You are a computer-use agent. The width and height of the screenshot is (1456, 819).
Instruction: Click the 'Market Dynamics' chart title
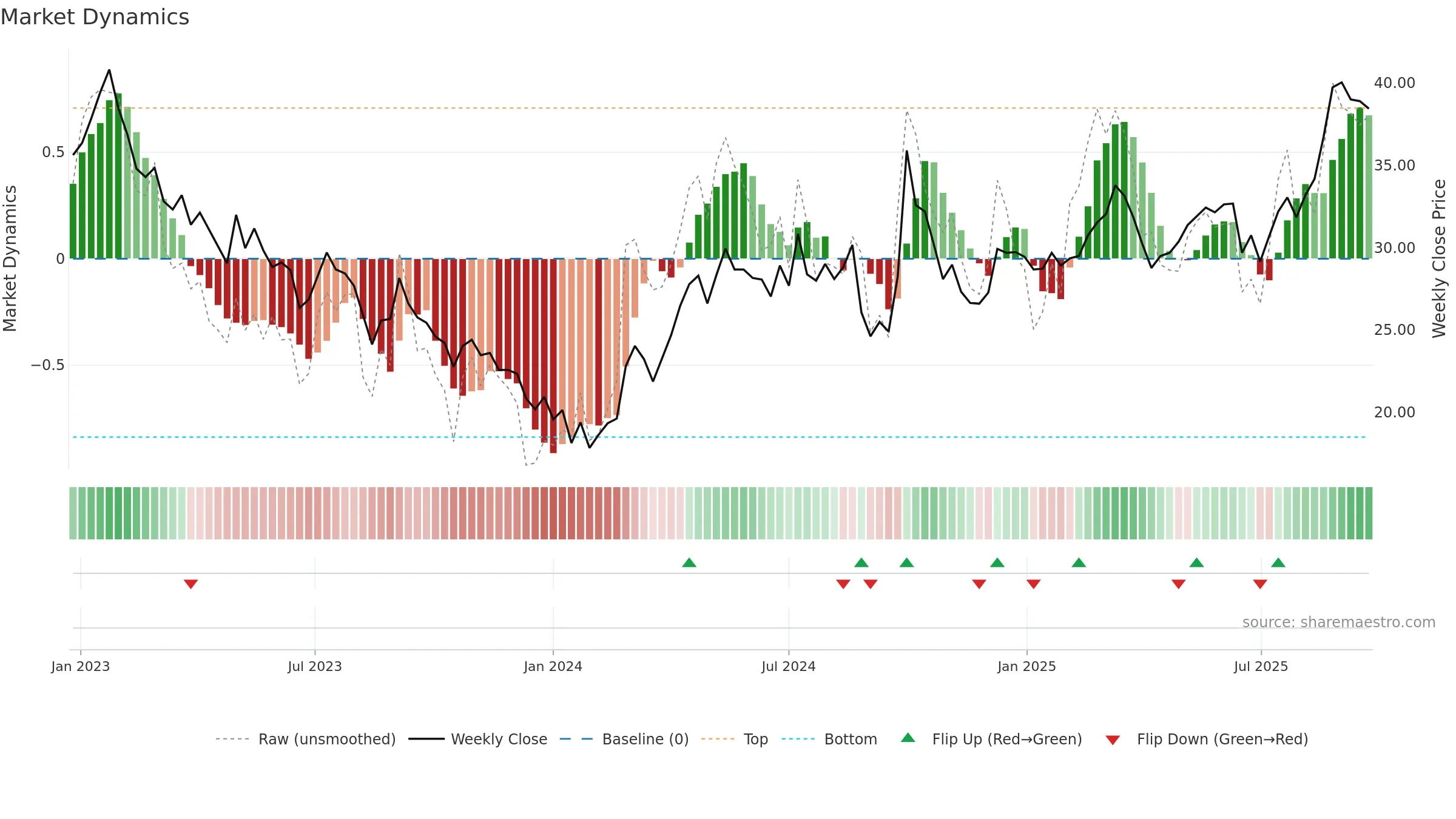(95, 17)
